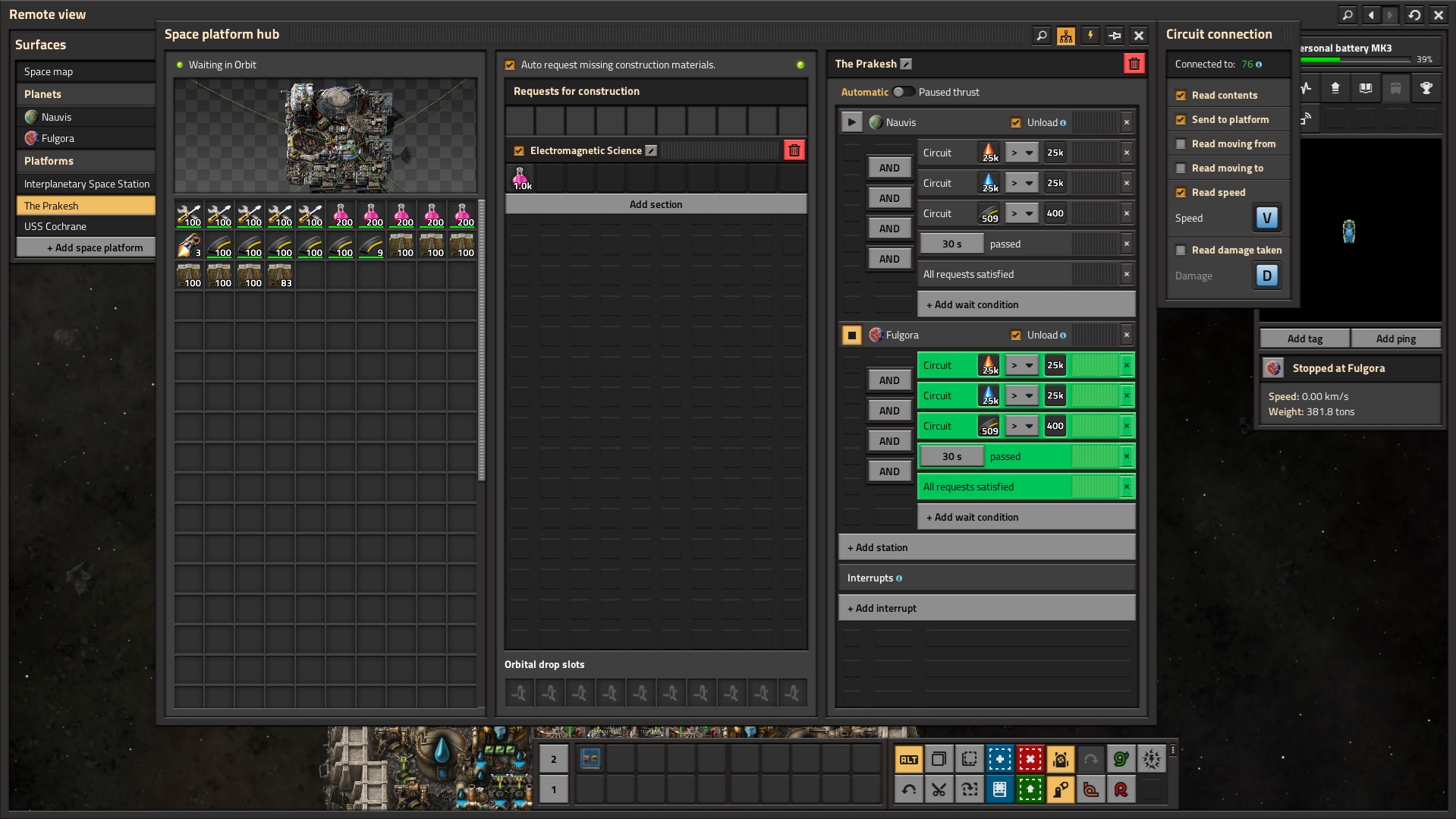Open Interplanetary Space Station platform
Image resolution: width=1456 pixels, height=819 pixels.
point(86,184)
